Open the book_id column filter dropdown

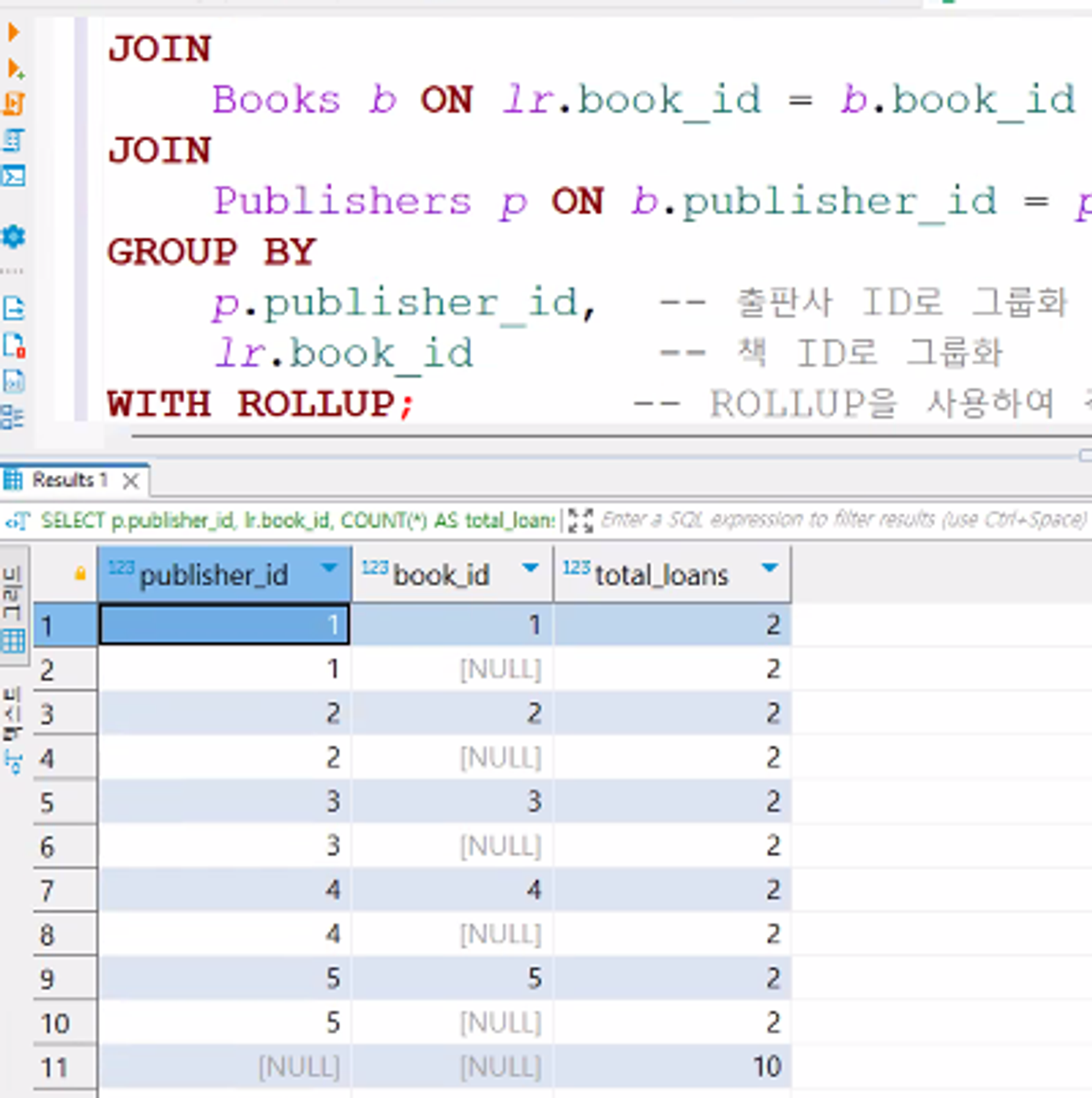pyautogui.click(x=529, y=568)
